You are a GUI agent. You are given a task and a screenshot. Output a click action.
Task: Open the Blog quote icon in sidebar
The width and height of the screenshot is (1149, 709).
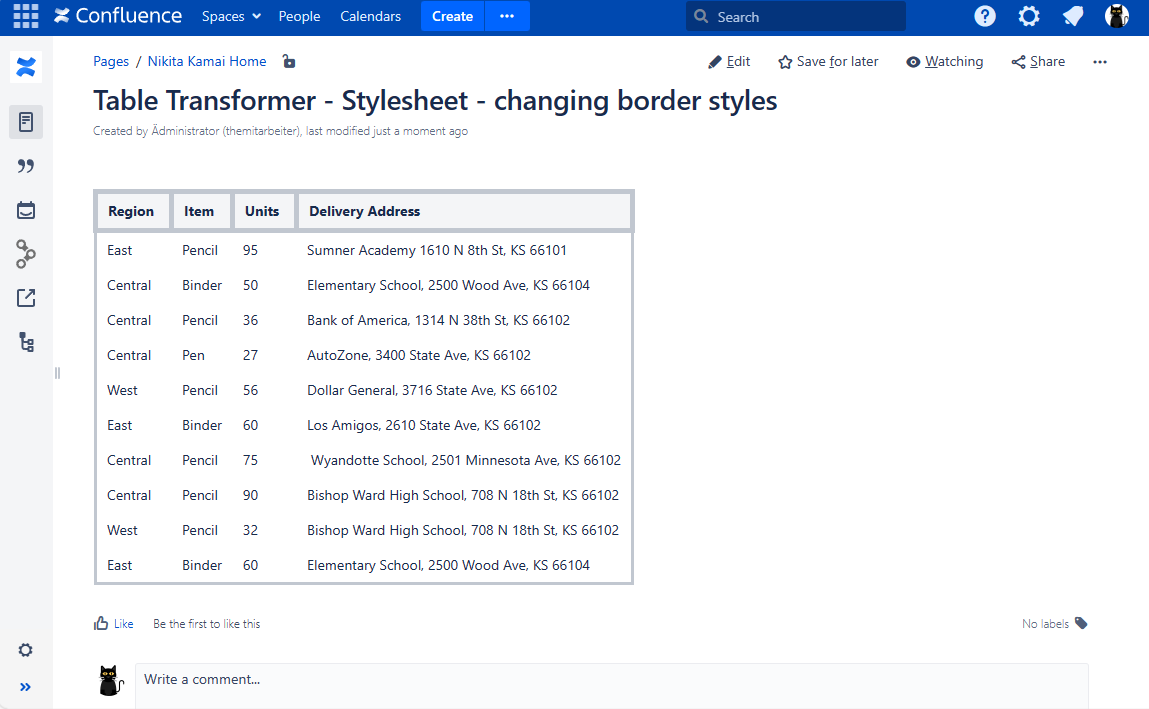point(26,166)
